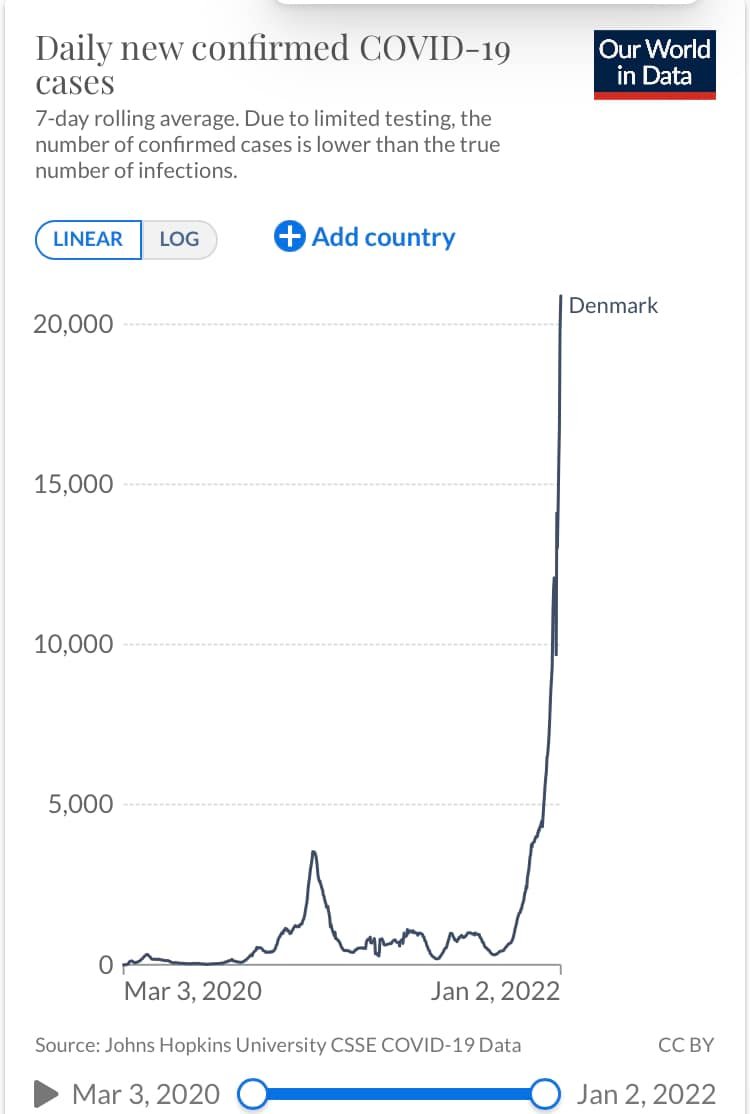750x1114 pixels.
Task: Click the right end handle of the time slider
Action: pos(546,1094)
